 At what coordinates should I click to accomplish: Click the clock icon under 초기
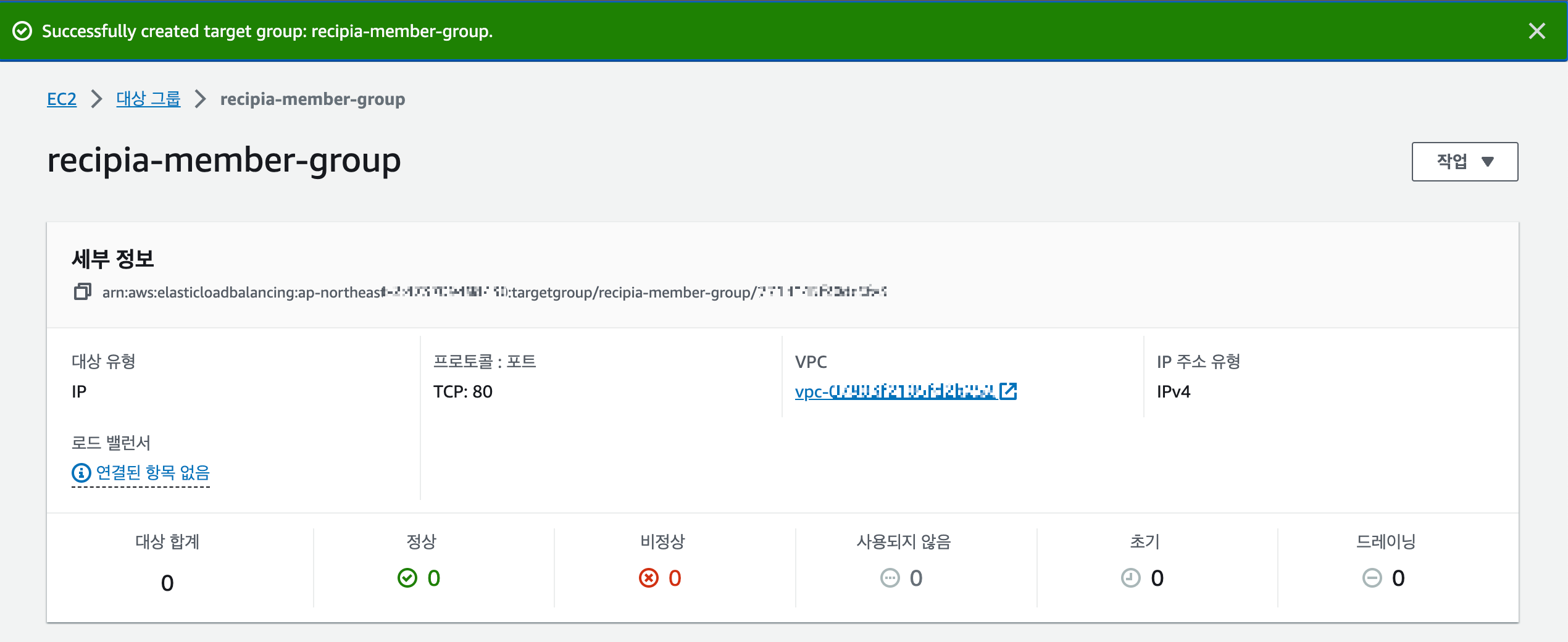[1130, 578]
